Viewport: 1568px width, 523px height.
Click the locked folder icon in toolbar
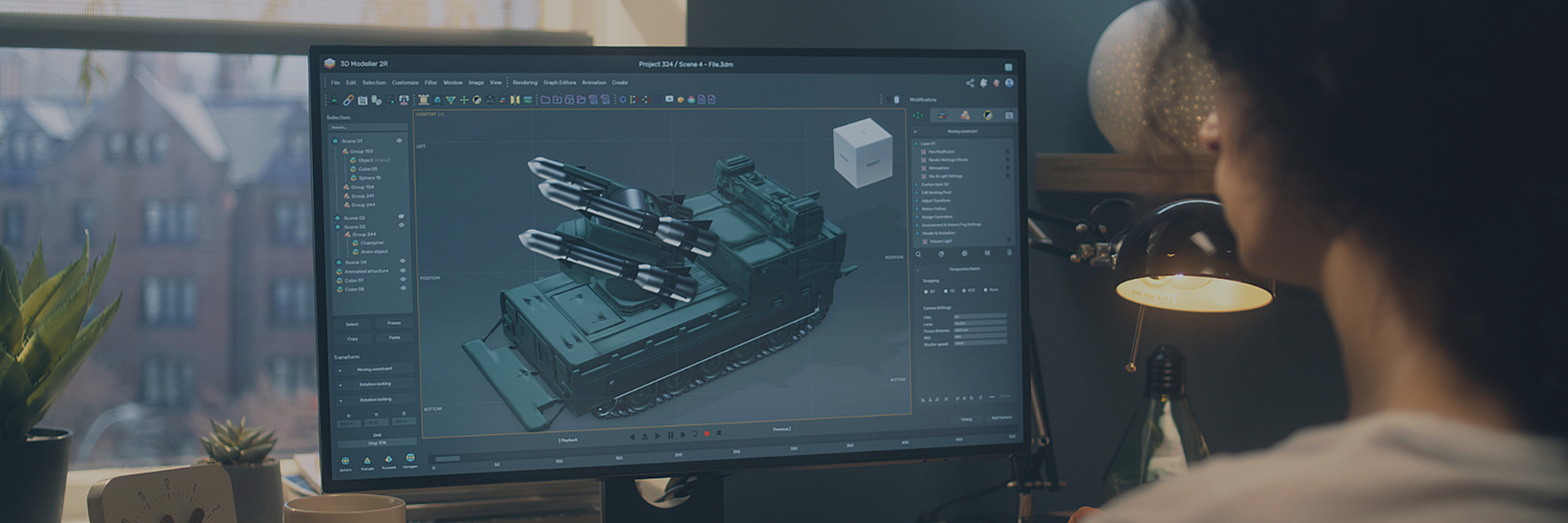pyautogui.click(x=569, y=100)
